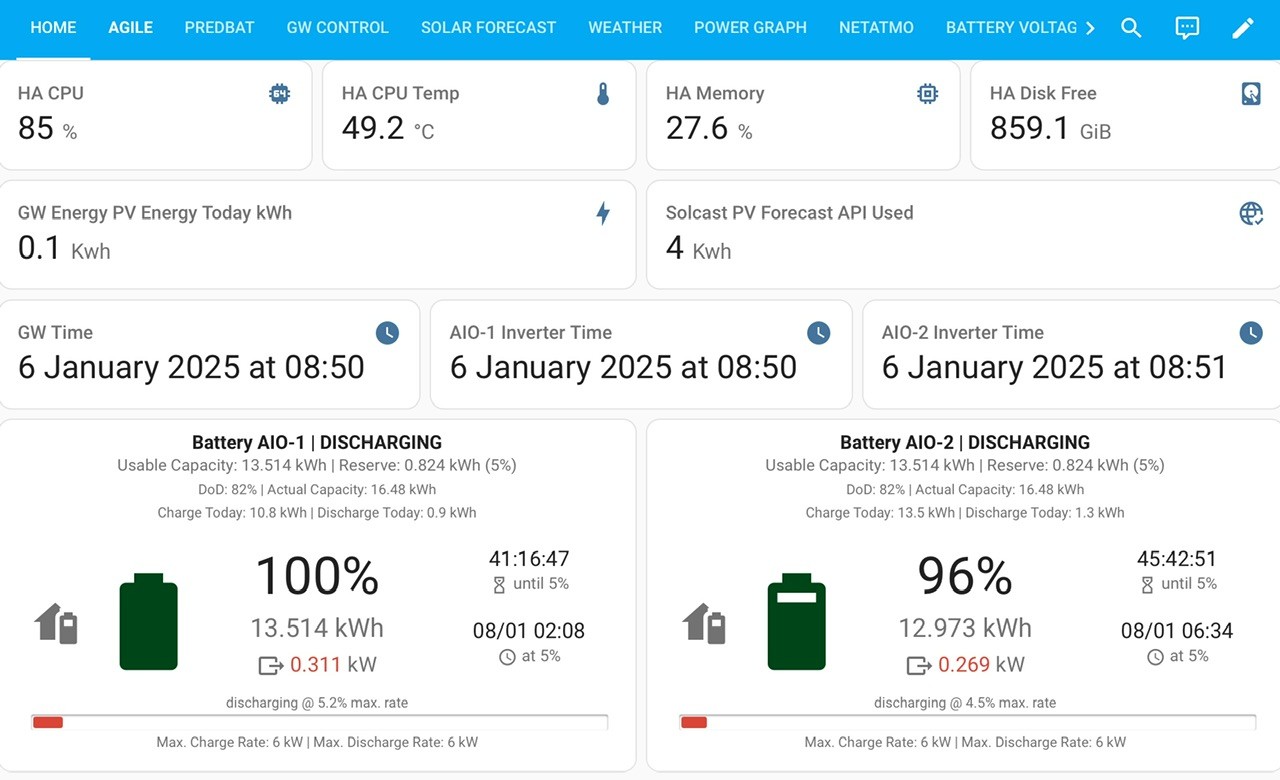Expand more tabs with the chevron arrow
The image size is (1280, 780).
(1090, 28)
